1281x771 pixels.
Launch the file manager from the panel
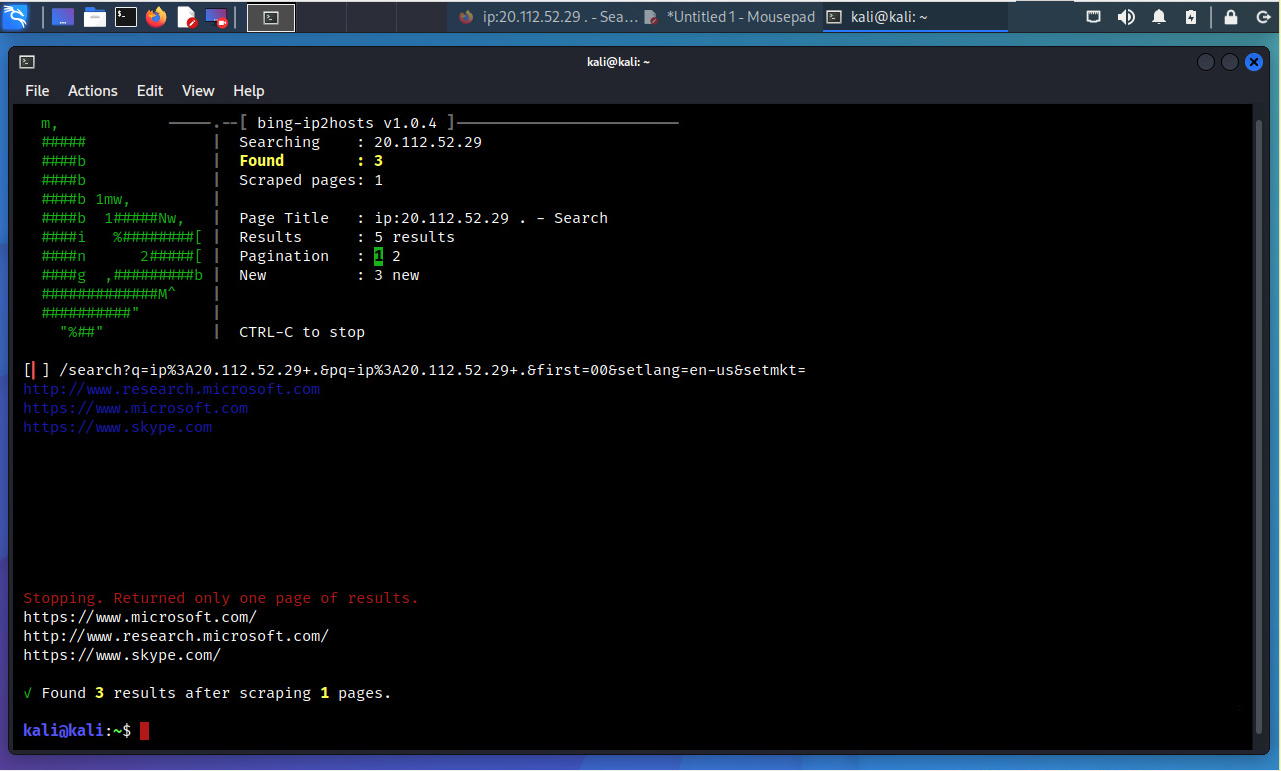[95, 17]
